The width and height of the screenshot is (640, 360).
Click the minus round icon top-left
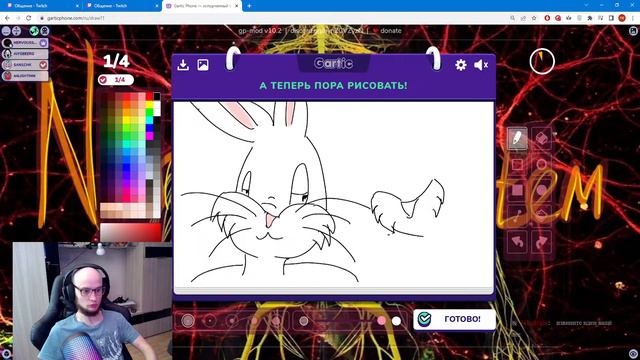pos(6,31)
